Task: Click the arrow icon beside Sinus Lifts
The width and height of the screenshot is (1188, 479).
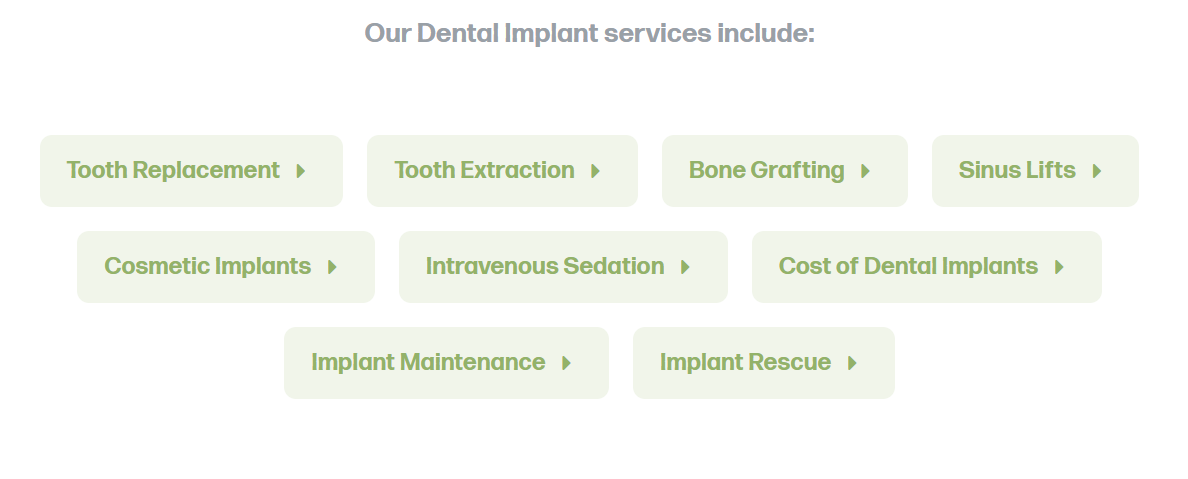Action: coord(1096,171)
